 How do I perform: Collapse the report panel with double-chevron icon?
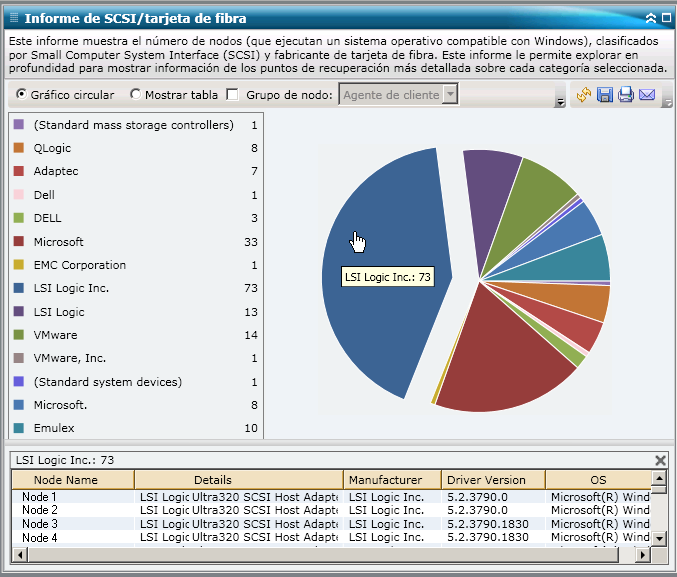pyautogui.click(x=651, y=18)
